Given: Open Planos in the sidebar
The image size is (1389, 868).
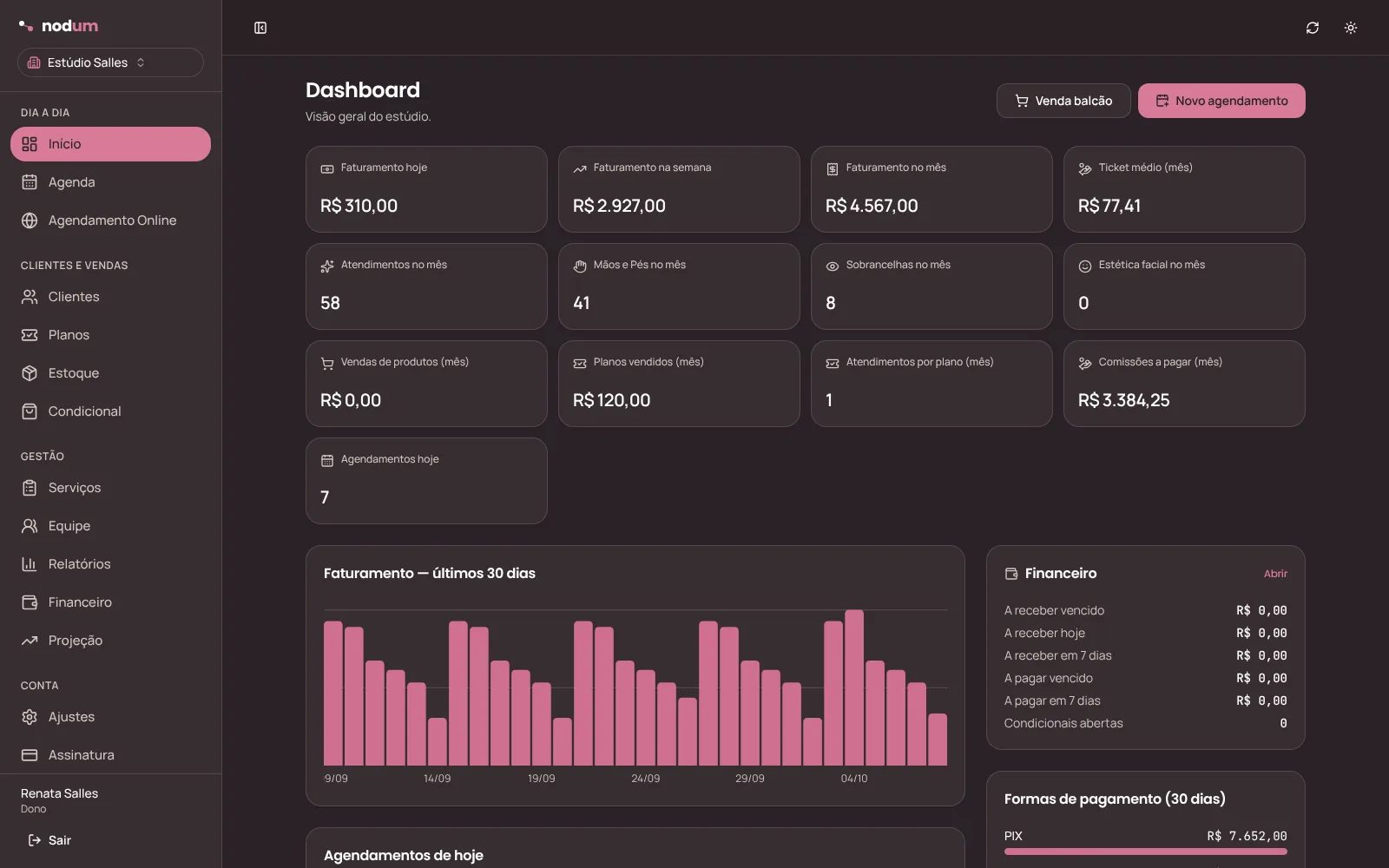Looking at the screenshot, I should pyautogui.click(x=110, y=335).
